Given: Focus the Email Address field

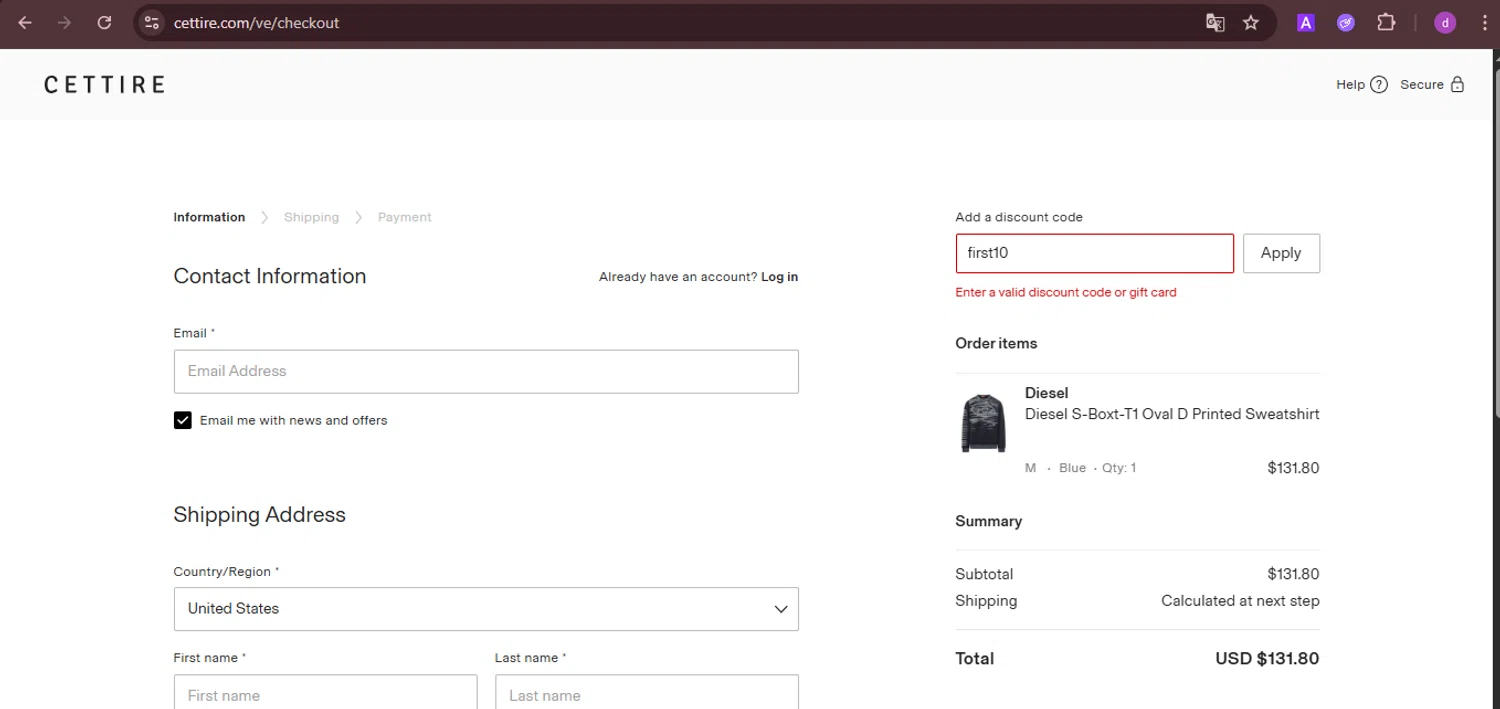Looking at the screenshot, I should (486, 371).
